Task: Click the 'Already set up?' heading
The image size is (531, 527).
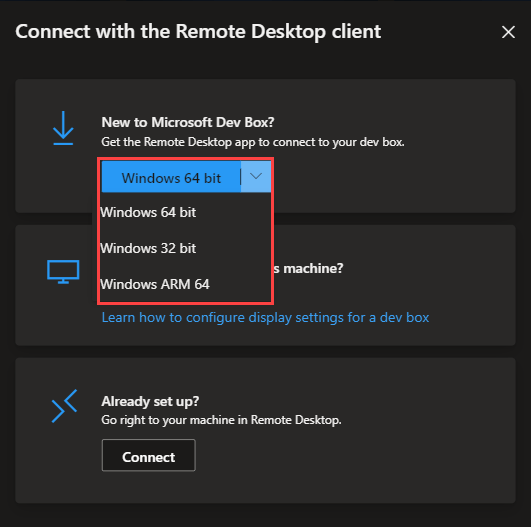Action: click(150, 401)
